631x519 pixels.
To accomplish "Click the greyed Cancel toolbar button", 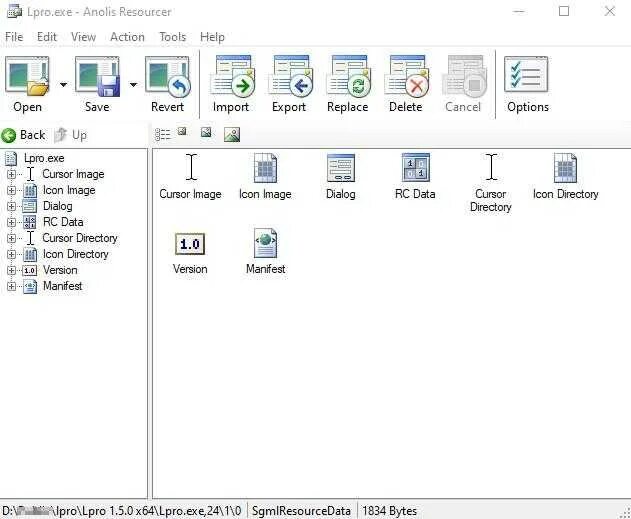I will tap(463, 84).
